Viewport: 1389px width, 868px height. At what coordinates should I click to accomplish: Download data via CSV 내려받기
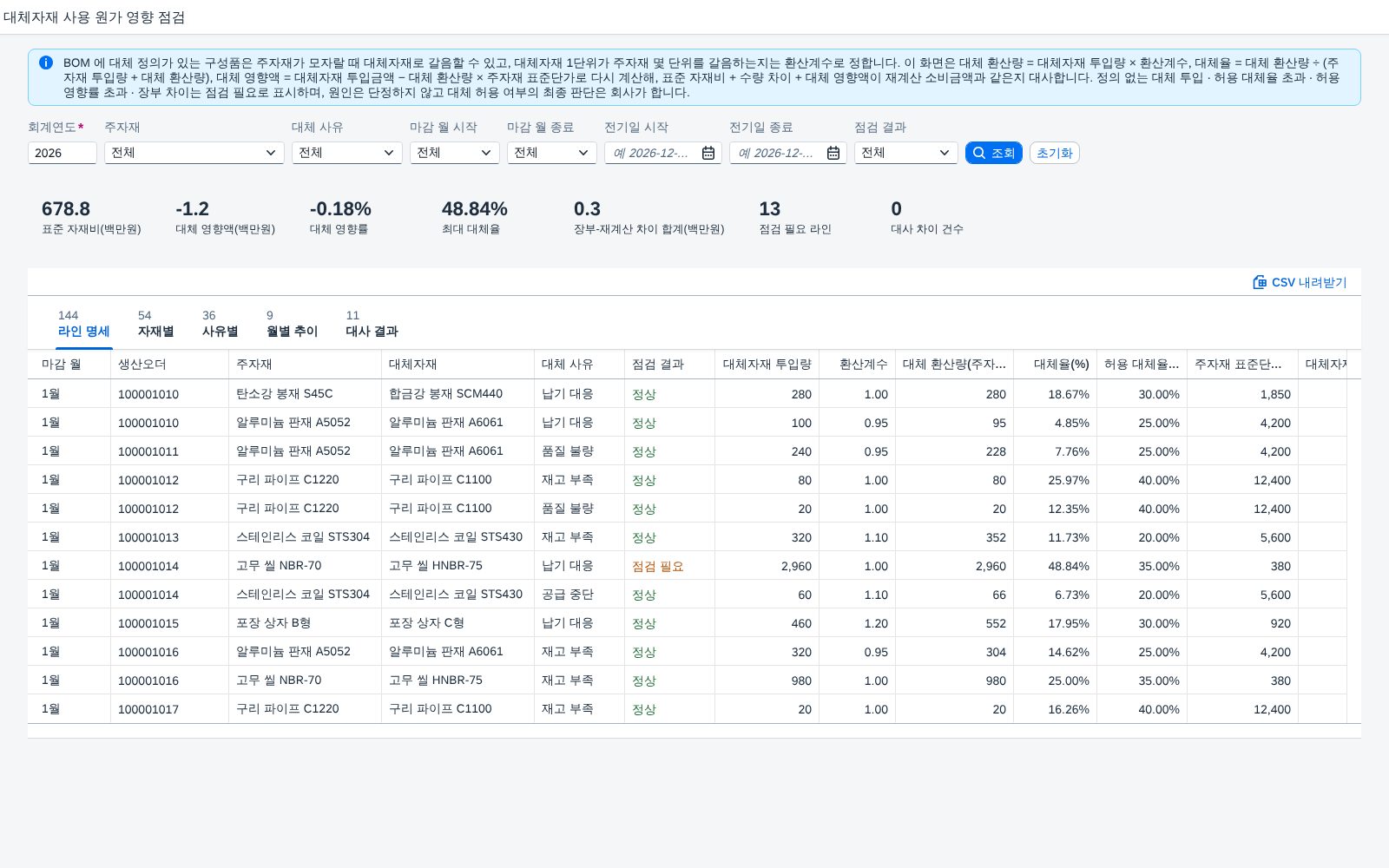[1300, 282]
